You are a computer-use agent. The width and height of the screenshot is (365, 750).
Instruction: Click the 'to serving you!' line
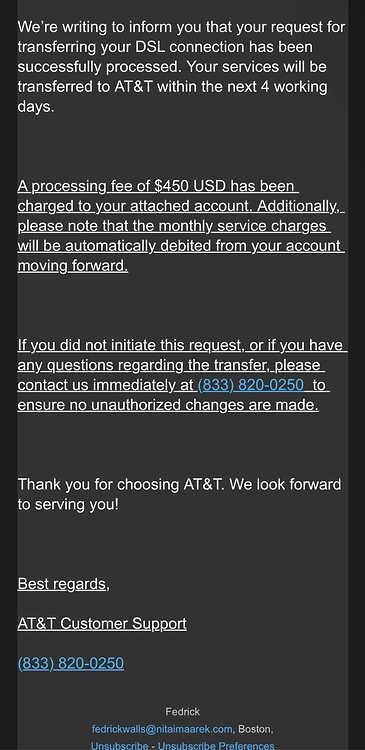[68, 504]
